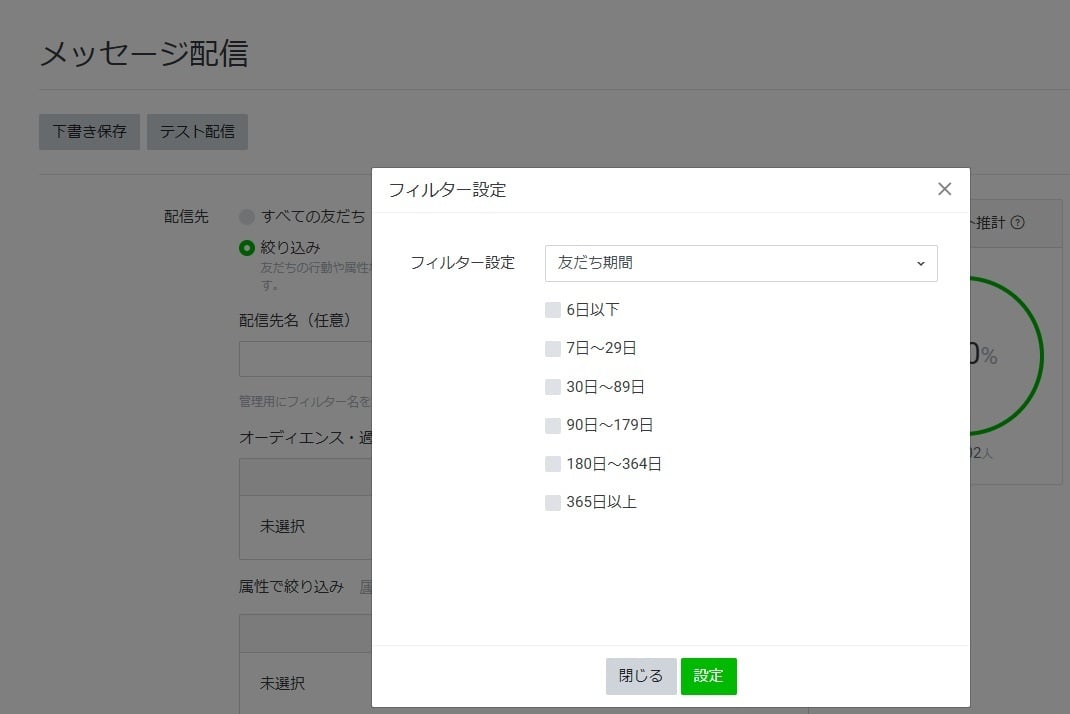Click the 閉じる button
Viewport: 1070px width, 714px height.
pyautogui.click(x=640, y=676)
